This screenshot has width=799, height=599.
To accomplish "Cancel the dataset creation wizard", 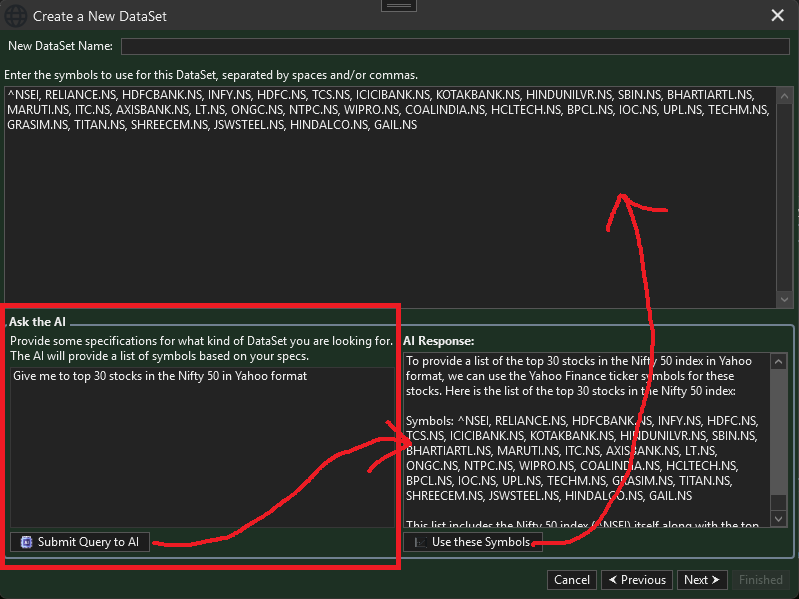I will point(571,580).
